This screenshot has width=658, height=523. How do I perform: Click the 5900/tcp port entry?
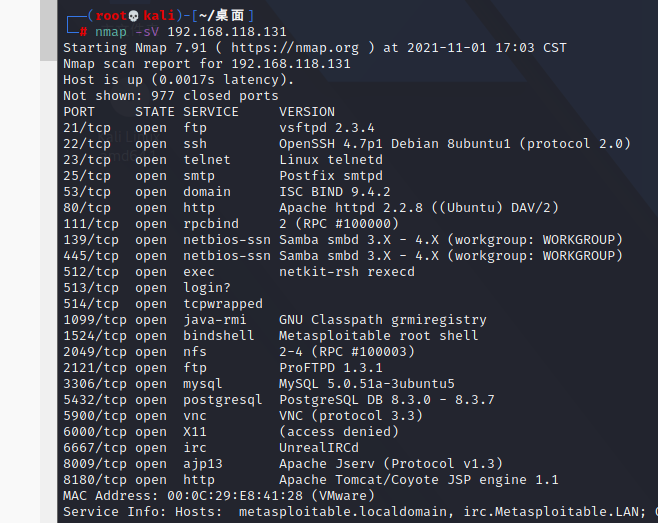click(x=95, y=416)
